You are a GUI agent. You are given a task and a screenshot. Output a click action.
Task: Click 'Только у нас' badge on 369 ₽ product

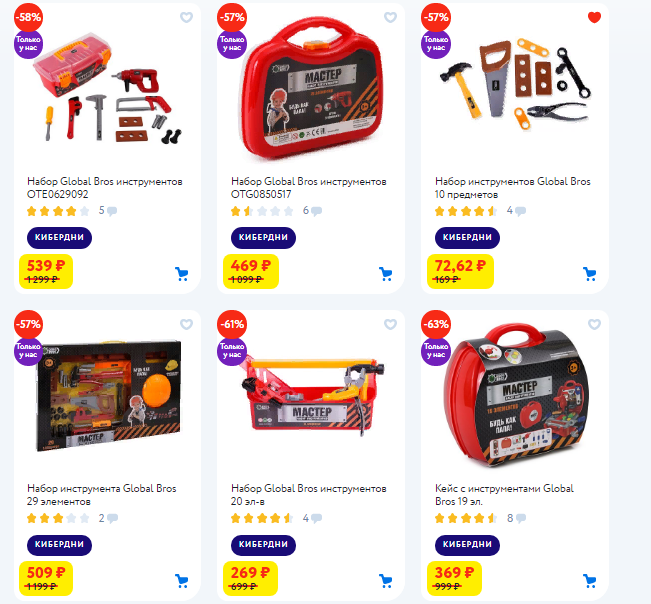[436, 350]
